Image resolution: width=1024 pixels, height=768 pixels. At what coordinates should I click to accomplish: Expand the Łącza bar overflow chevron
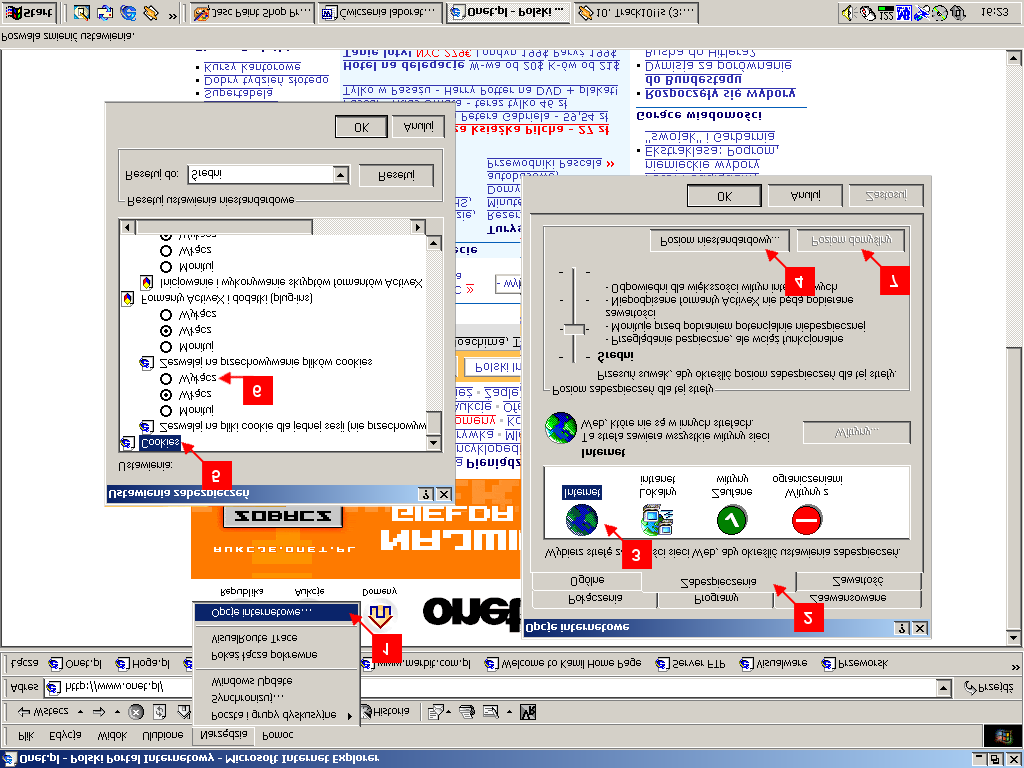coord(1015,665)
